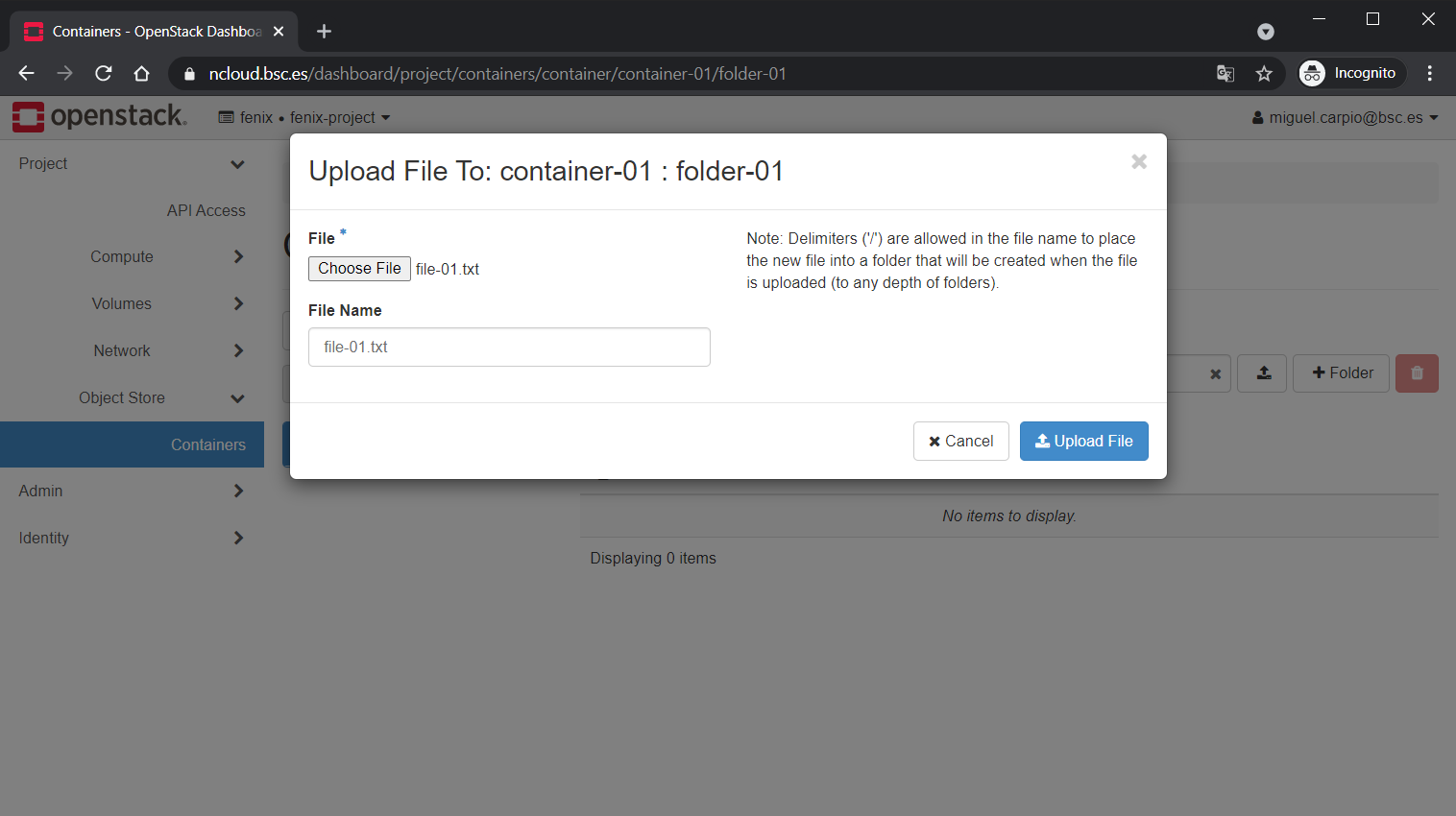Screen dimensions: 1456x816
Task: Click the Choose File button
Action: point(359,269)
